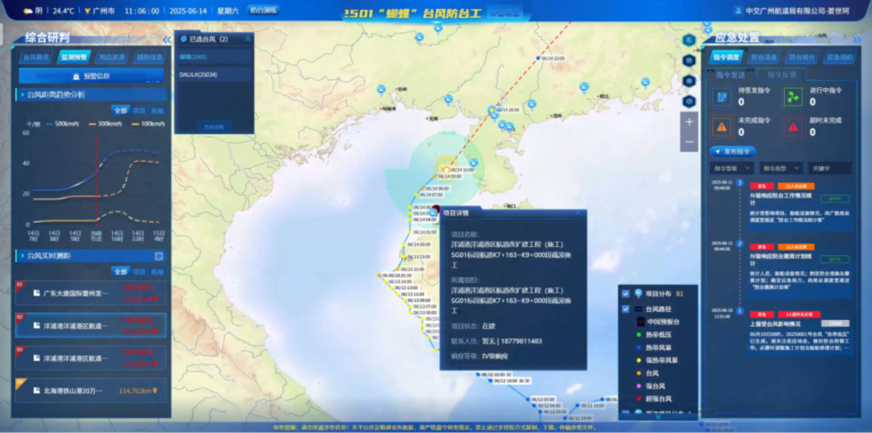
Task: Click the 发布指令 button
Action: click(x=733, y=151)
